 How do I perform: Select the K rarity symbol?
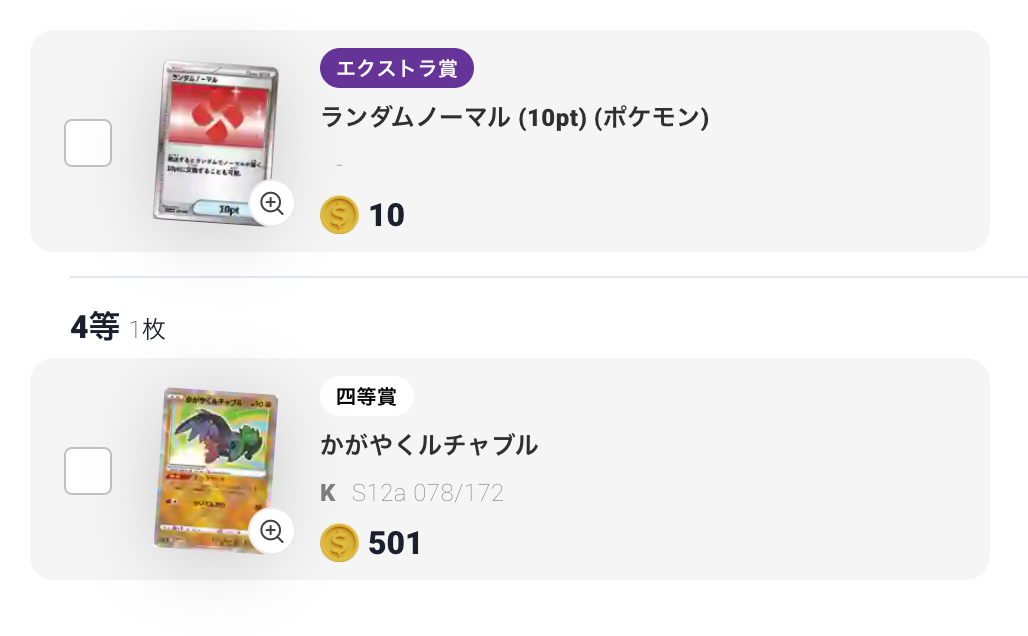coord(329,492)
